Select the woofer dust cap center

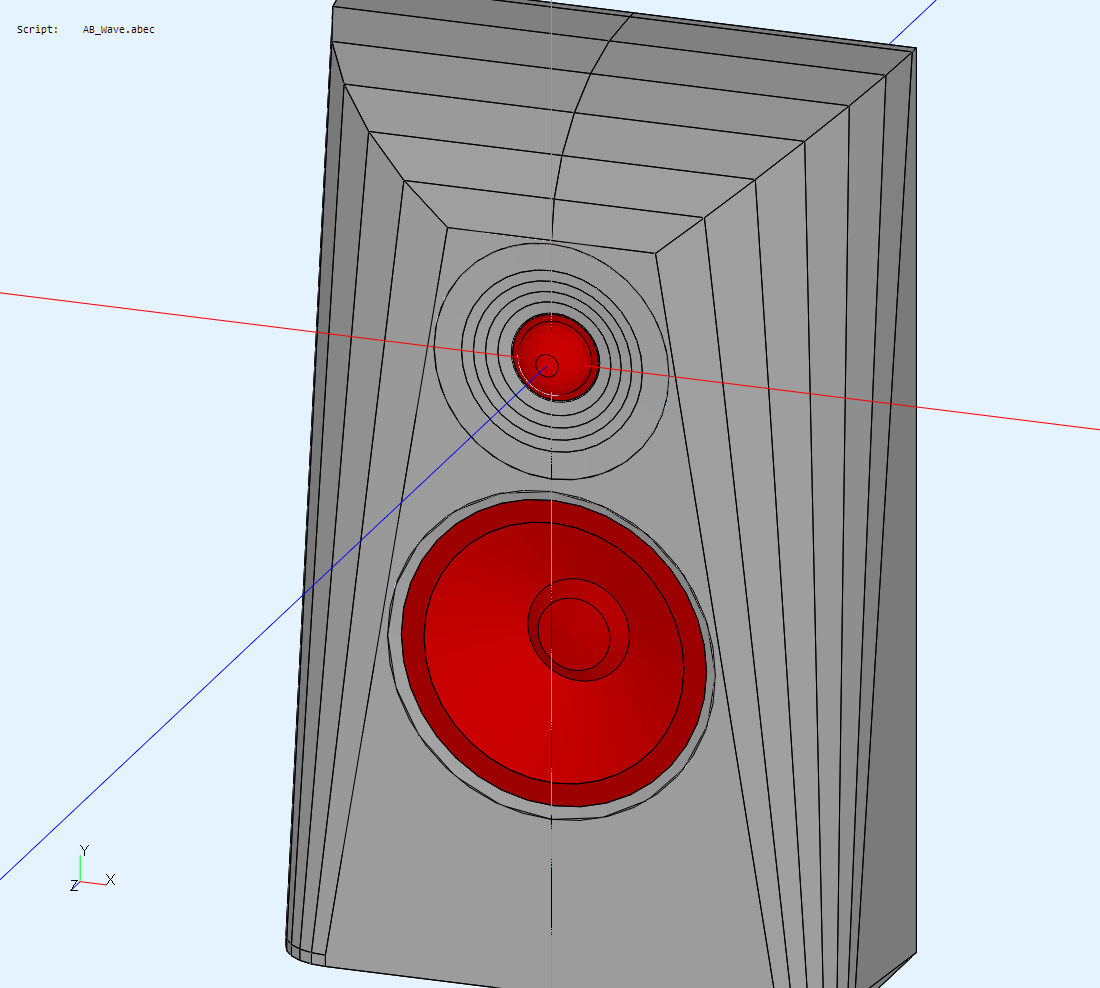574,631
